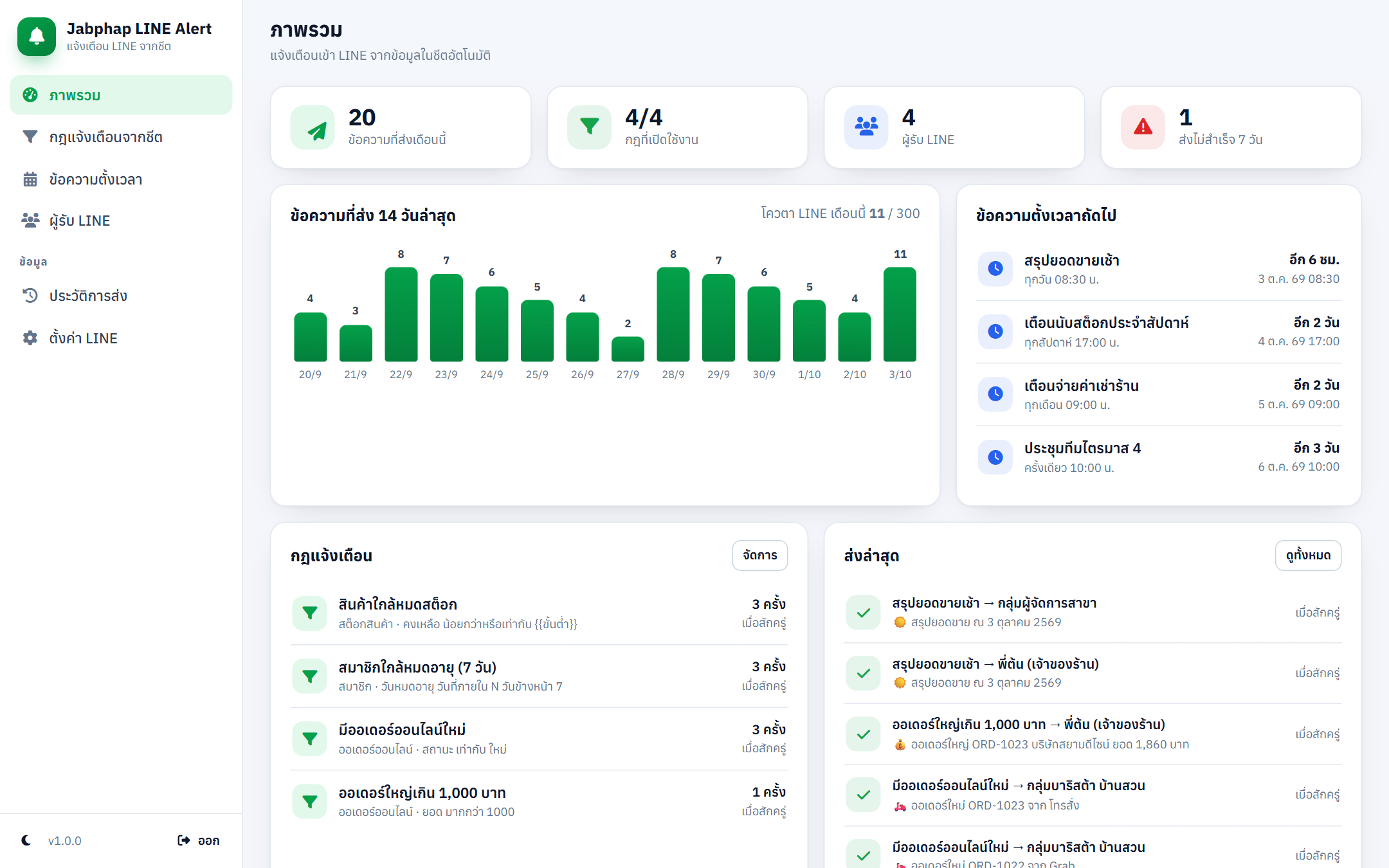The height and width of the screenshot is (868, 1389).
Task: Click the อีก 6 ชม. countdown text
Action: [1314, 260]
